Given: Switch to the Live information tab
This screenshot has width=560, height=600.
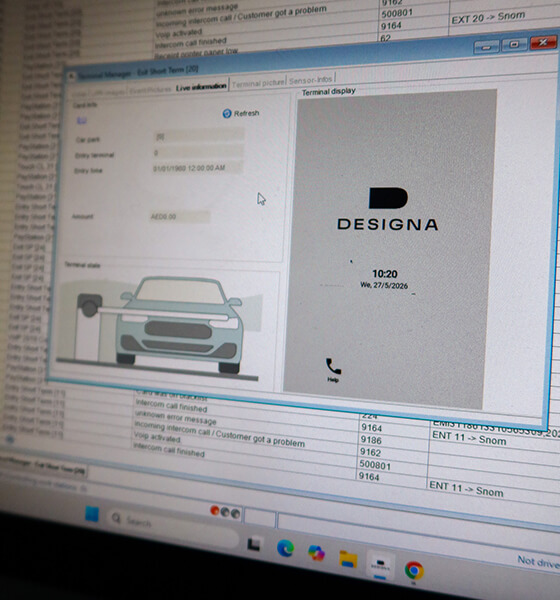Looking at the screenshot, I should click(201, 87).
